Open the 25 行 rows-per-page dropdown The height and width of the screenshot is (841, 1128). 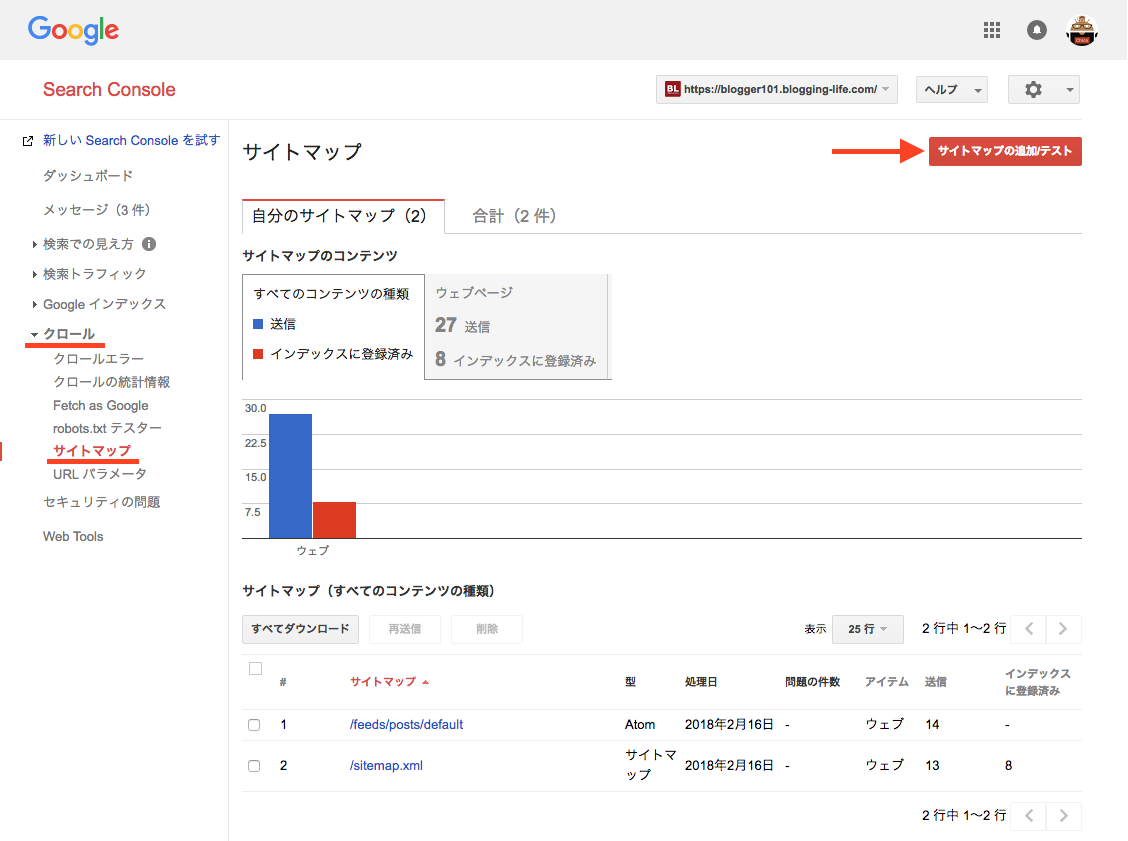click(x=867, y=629)
